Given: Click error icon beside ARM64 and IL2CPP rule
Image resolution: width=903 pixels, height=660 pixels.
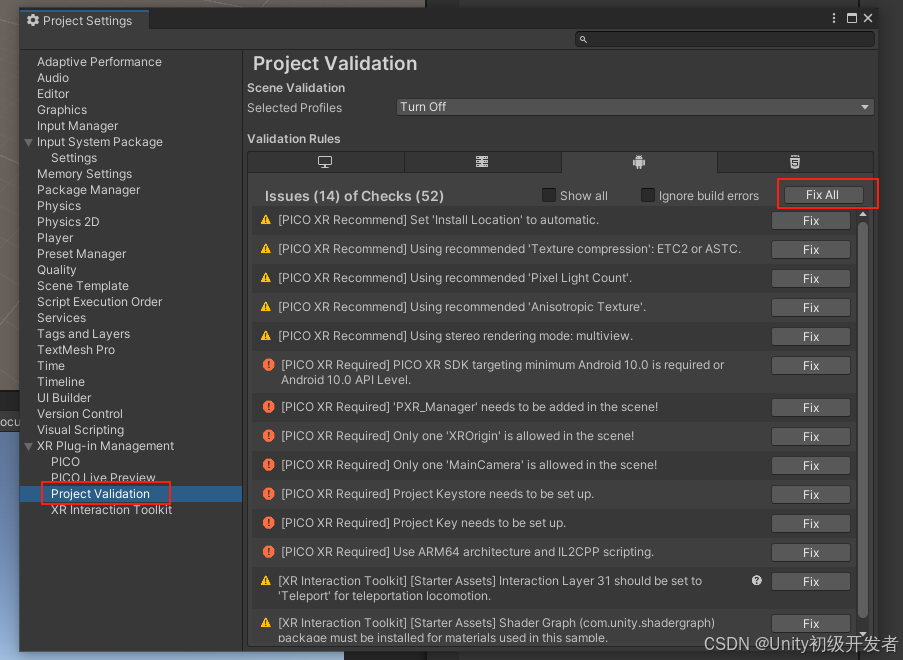Looking at the screenshot, I should coord(268,551).
